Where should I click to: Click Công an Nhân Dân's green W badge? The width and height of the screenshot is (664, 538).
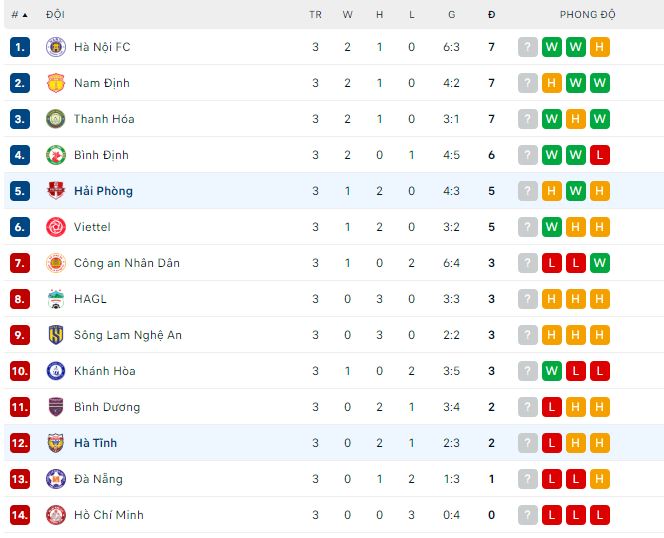point(599,263)
